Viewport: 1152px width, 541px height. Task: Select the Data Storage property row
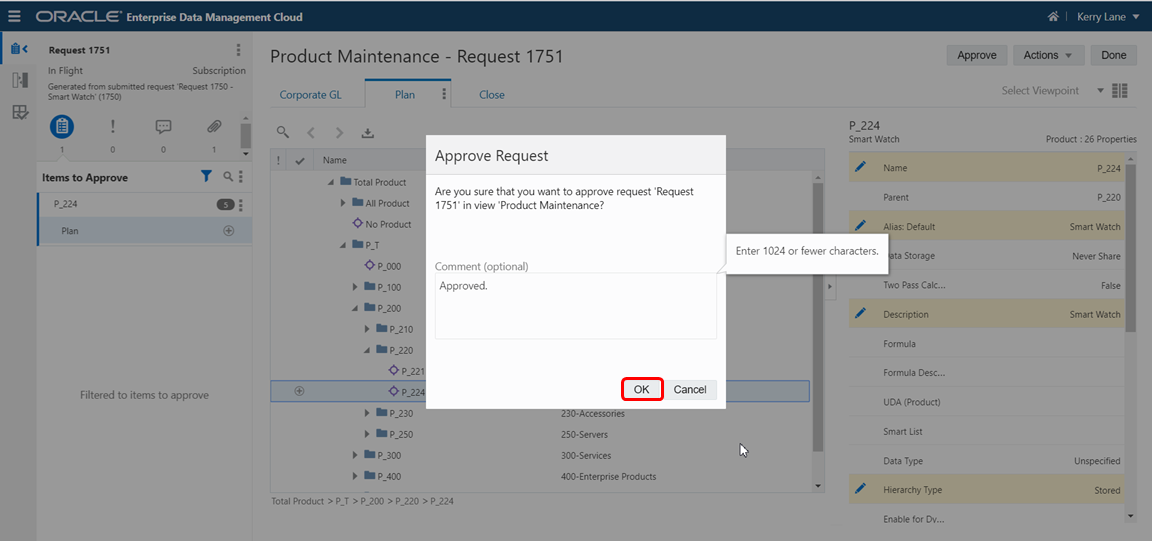(987, 256)
